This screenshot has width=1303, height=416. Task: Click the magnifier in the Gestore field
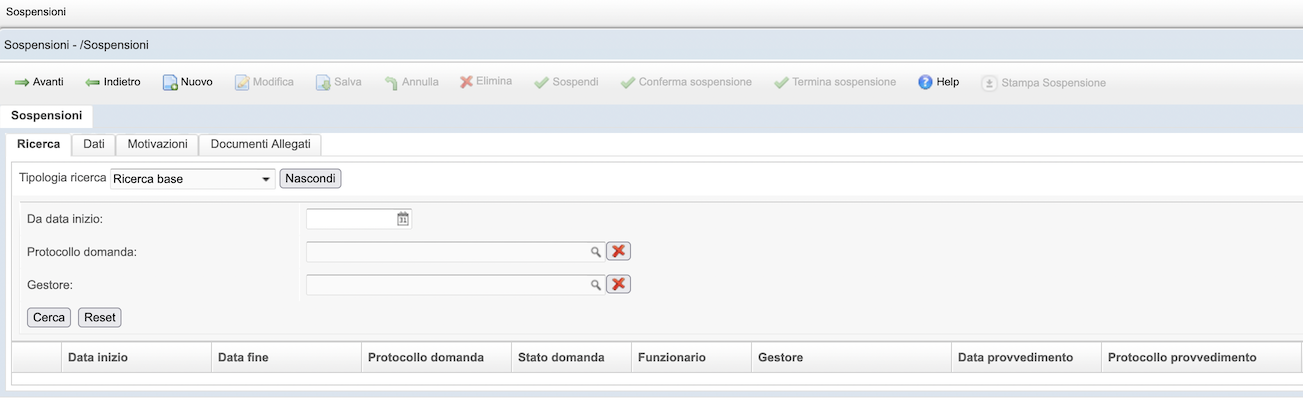pos(595,285)
